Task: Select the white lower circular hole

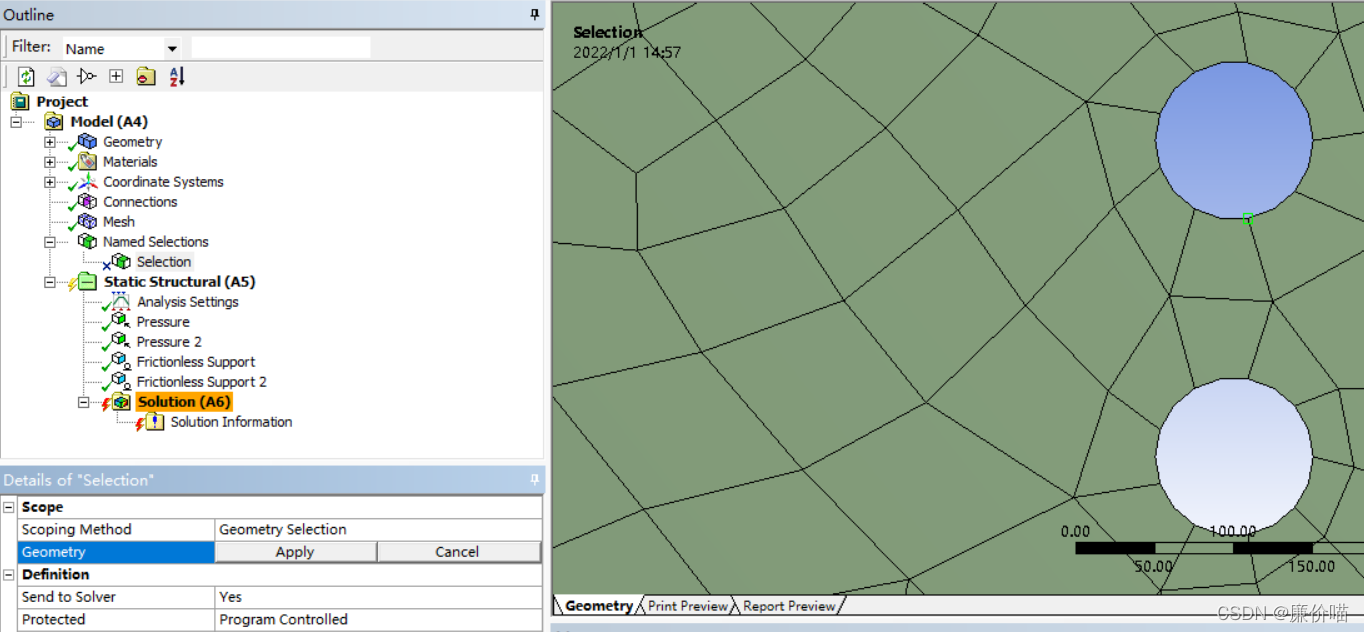Action: [1234, 456]
